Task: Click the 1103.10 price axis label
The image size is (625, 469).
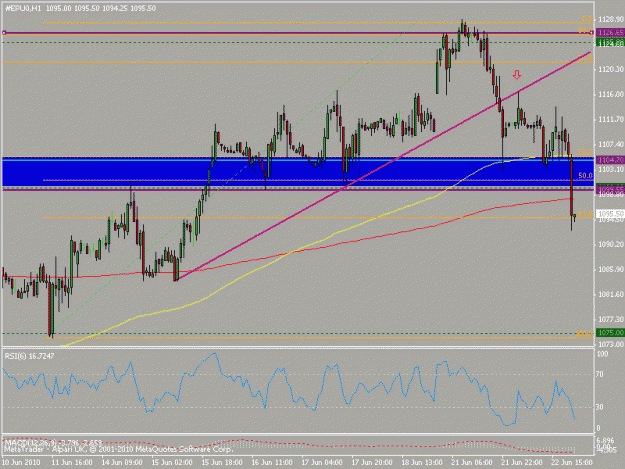Action: click(x=611, y=169)
